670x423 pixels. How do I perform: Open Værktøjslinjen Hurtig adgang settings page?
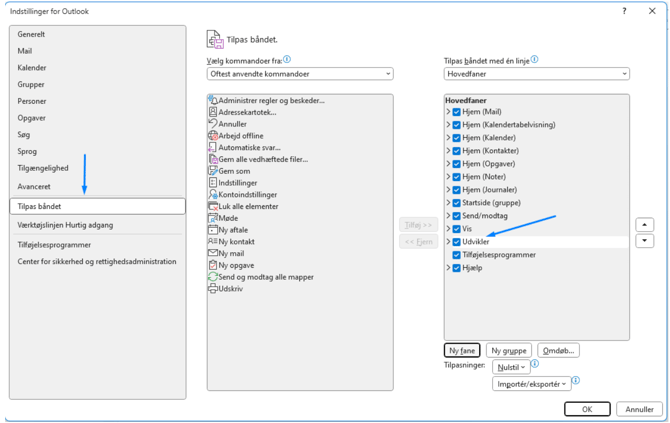[65, 225]
